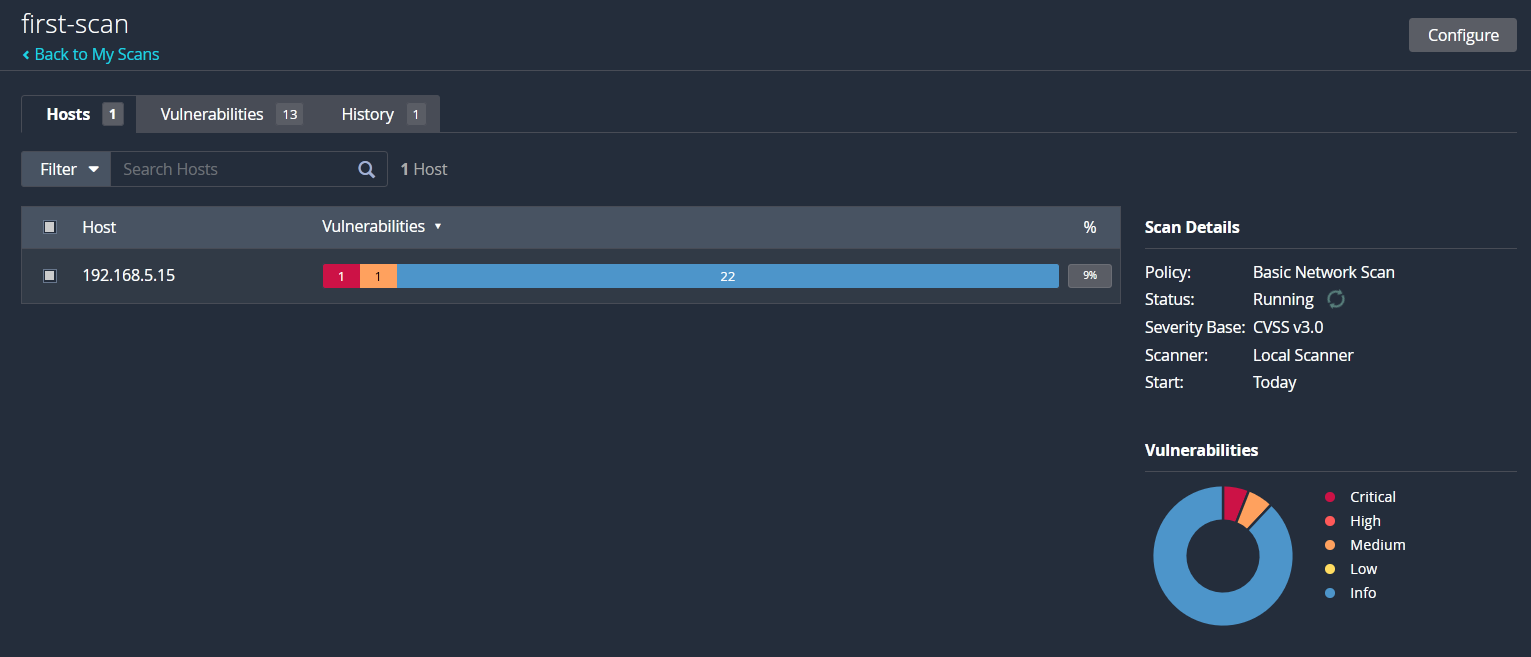Image resolution: width=1531 pixels, height=657 pixels.
Task: Click the Info severity legend dot
Action: (1330, 593)
